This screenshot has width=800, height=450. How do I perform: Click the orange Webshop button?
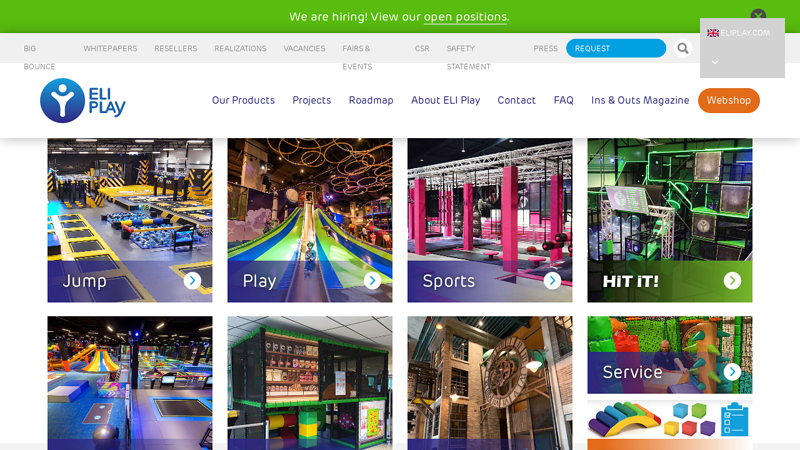click(x=729, y=101)
